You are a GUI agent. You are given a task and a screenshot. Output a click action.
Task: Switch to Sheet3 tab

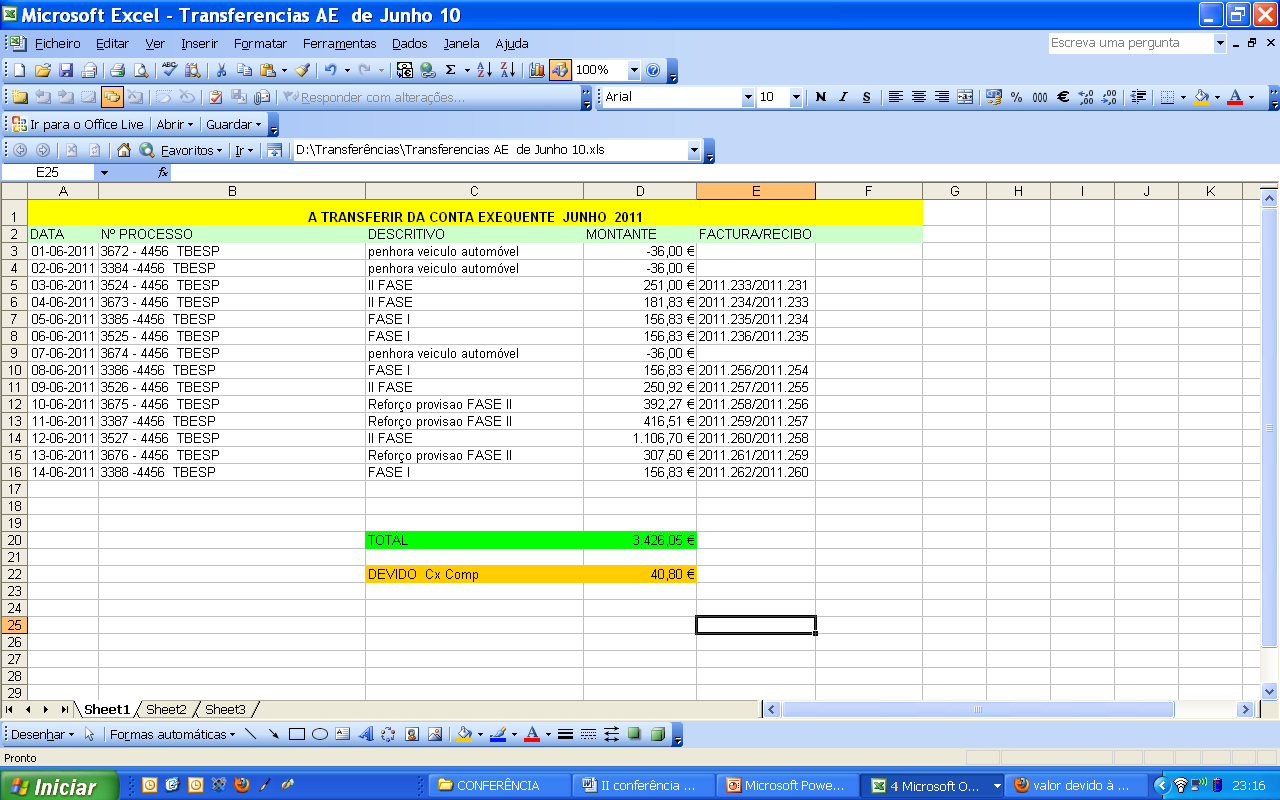(225, 709)
